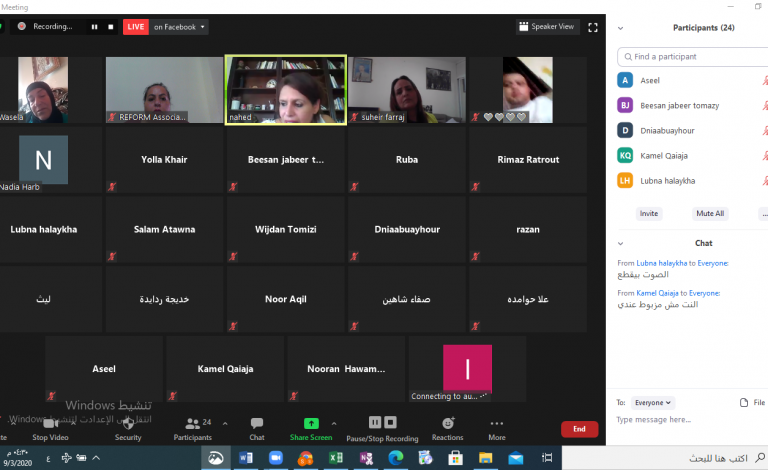Select the Ruba participant tile

[407, 160]
